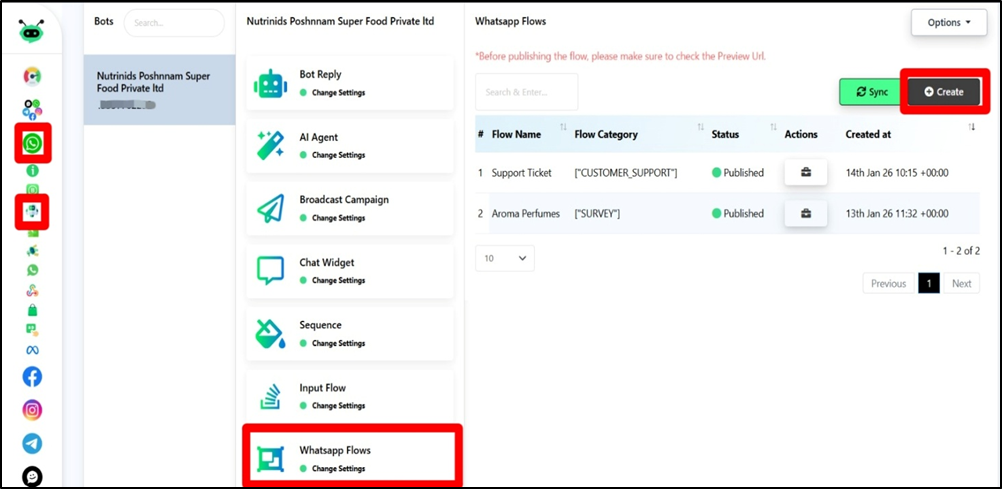Select the Telegram sidebar icon
This screenshot has height=489, width=1002.
32,443
